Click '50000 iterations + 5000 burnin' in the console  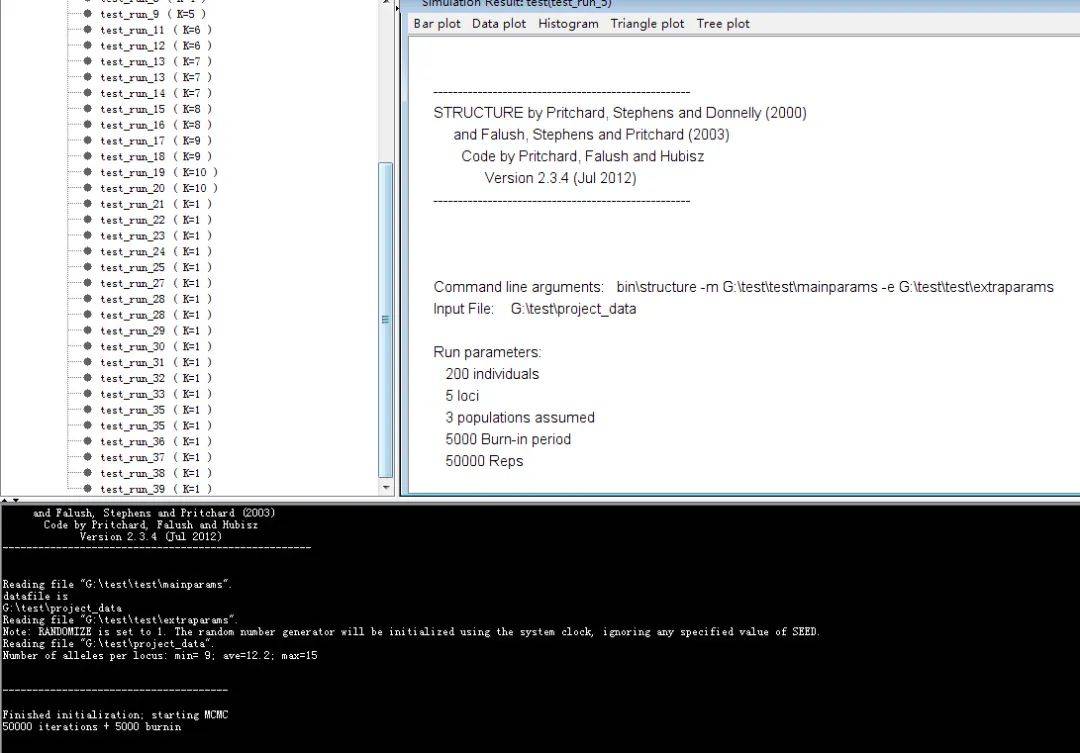[92, 726]
